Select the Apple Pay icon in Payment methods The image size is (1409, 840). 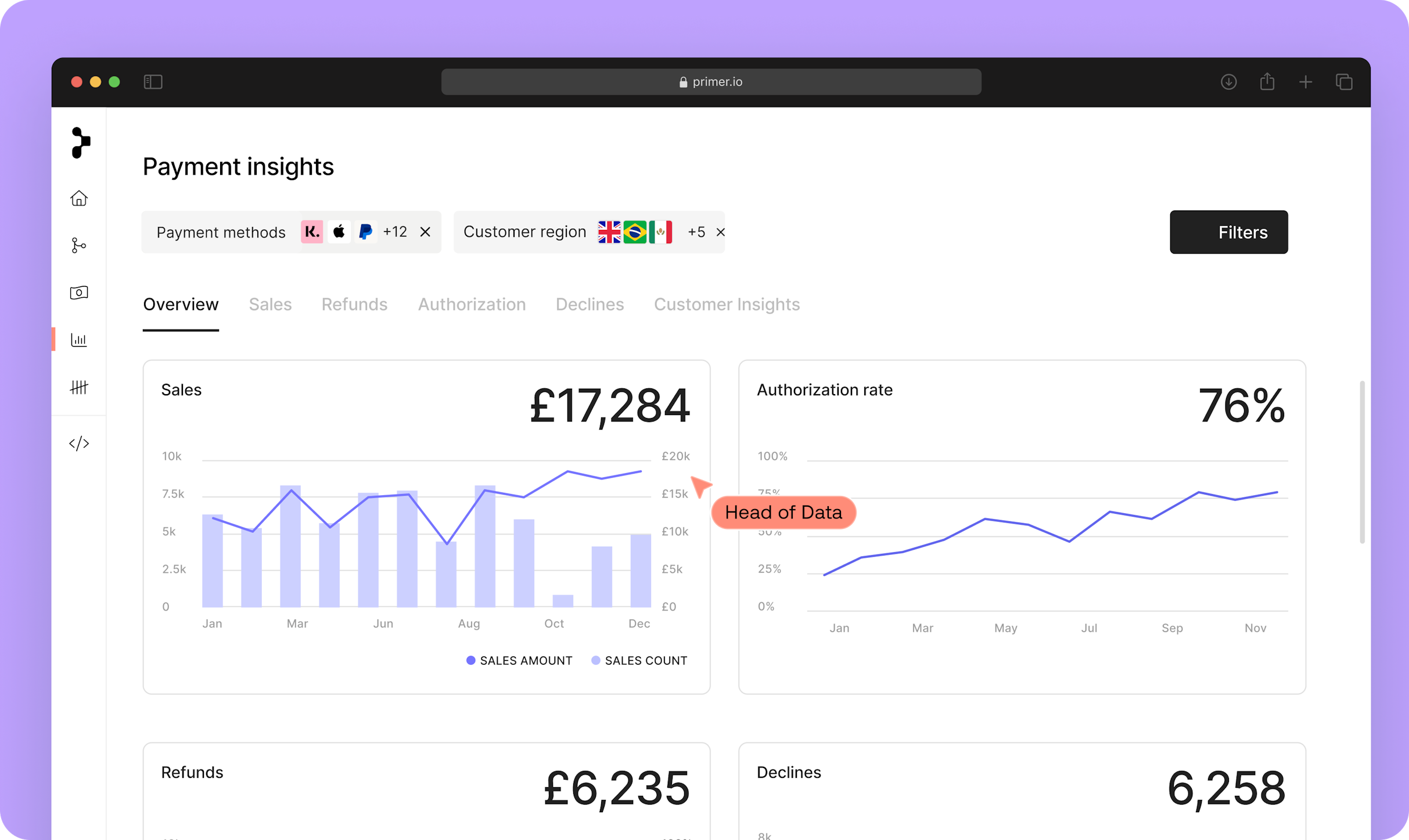(x=339, y=232)
